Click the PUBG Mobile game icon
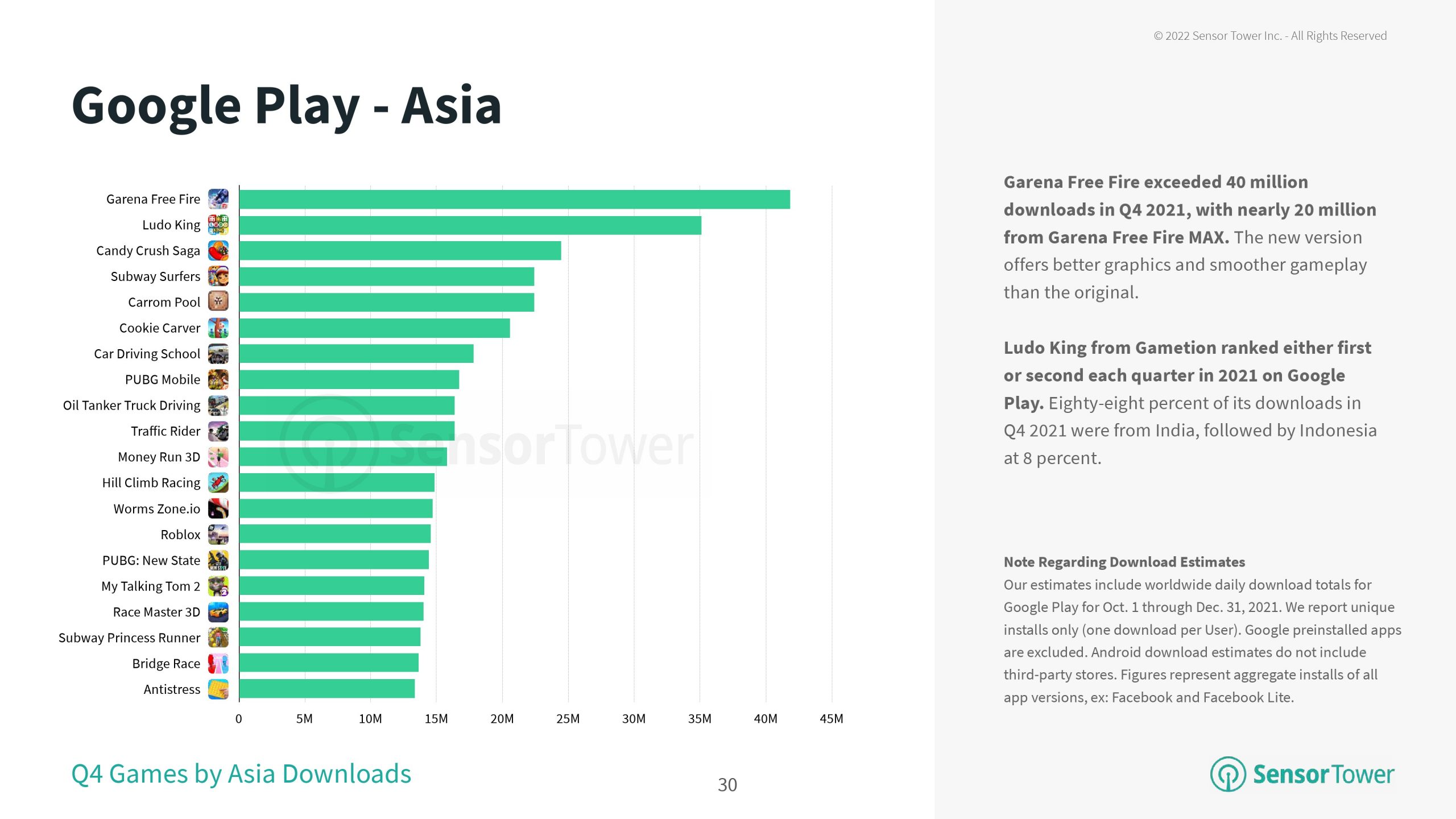1456x819 pixels. click(x=218, y=379)
